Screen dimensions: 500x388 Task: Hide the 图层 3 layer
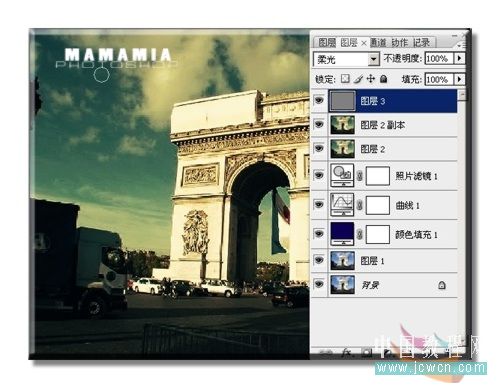319,100
